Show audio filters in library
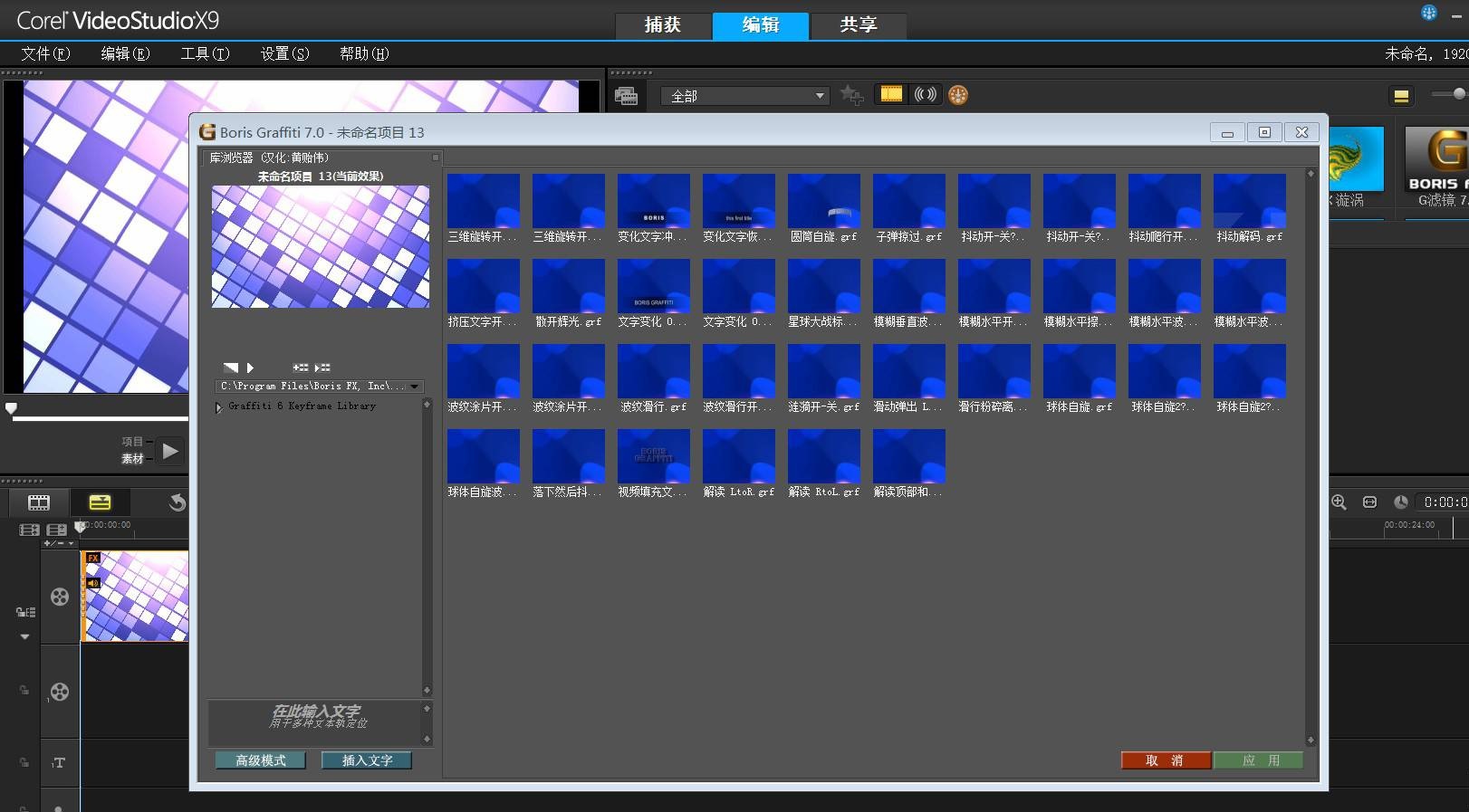The height and width of the screenshot is (812, 1469). point(925,94)
